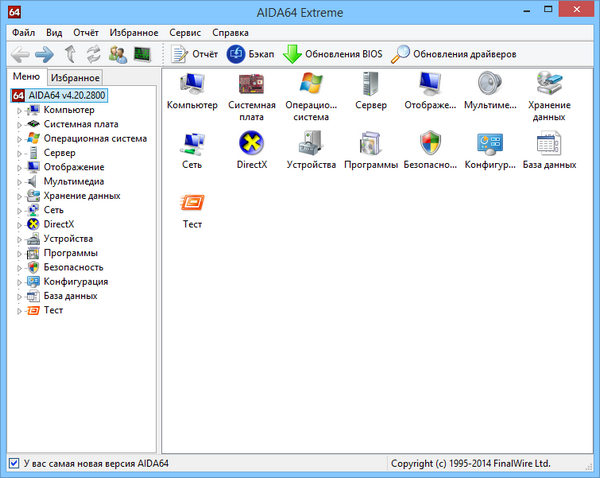Viewport: 600px width, 478px height.
Task: Click the green back arrow in toolbar
Action: pyautogui.click(x=19, y=53)
